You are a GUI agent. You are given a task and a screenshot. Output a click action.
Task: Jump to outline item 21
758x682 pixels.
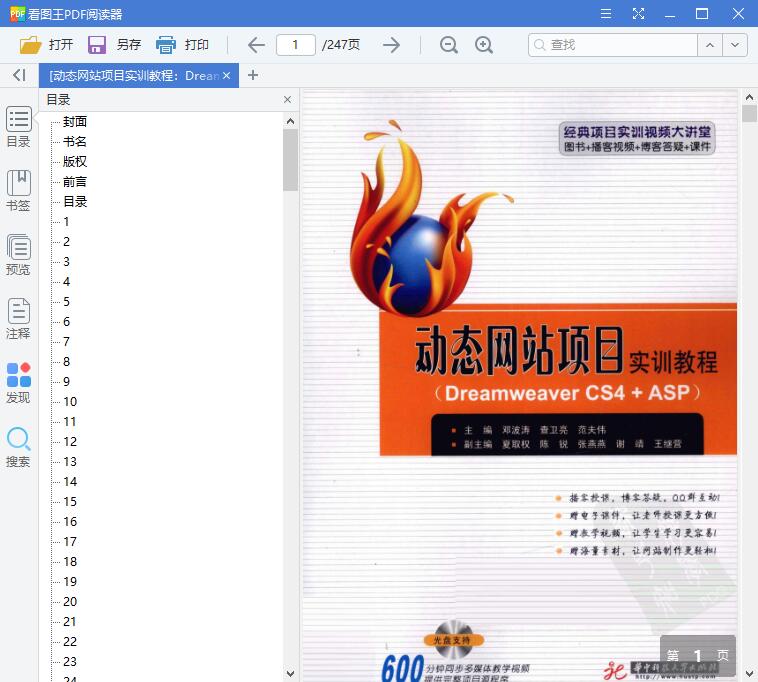pyautogui.click(x=70, y=621)
